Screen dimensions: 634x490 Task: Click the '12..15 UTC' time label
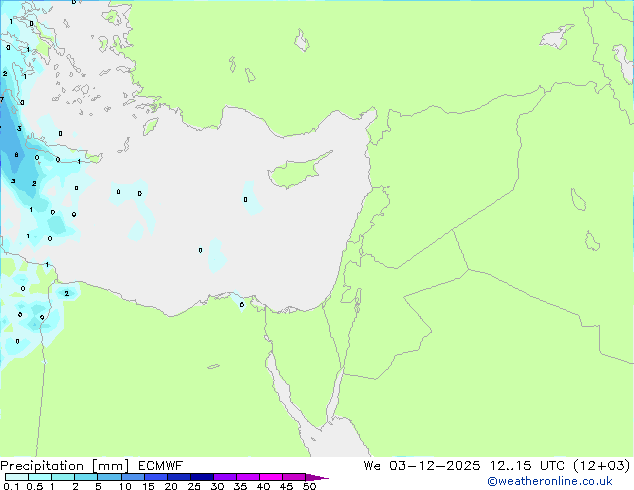[527, 466]
